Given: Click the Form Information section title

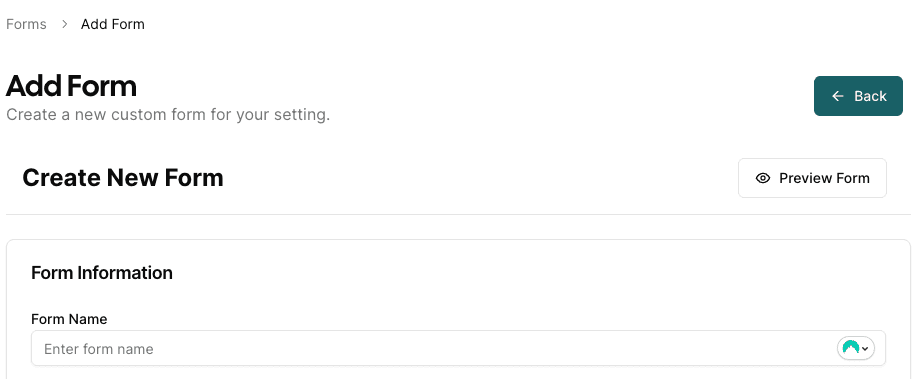Looking at the screenshot, I should coord(102,273).
